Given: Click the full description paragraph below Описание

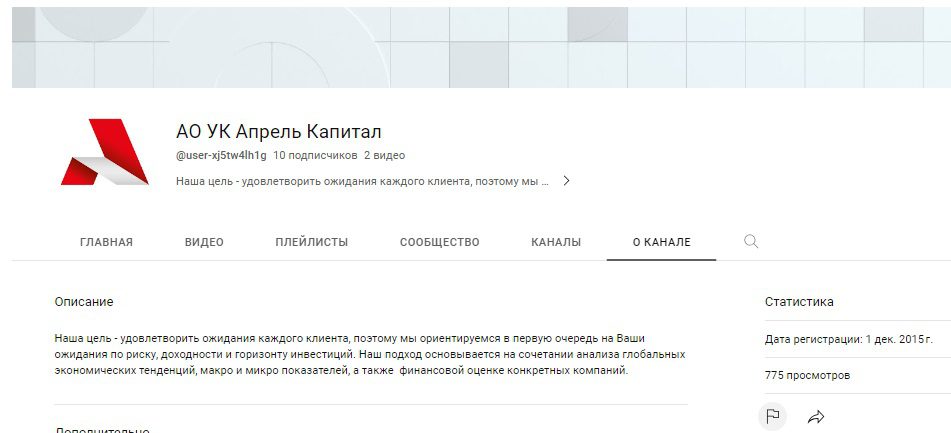Looking at the screenshot, I should click(370, 354).
